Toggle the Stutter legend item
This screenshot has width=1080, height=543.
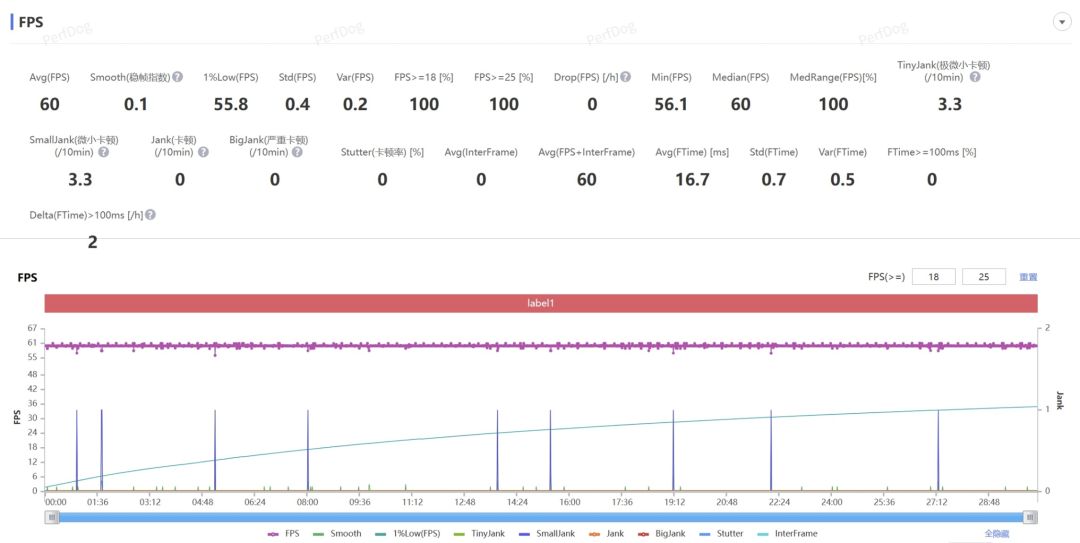point(721,534)
